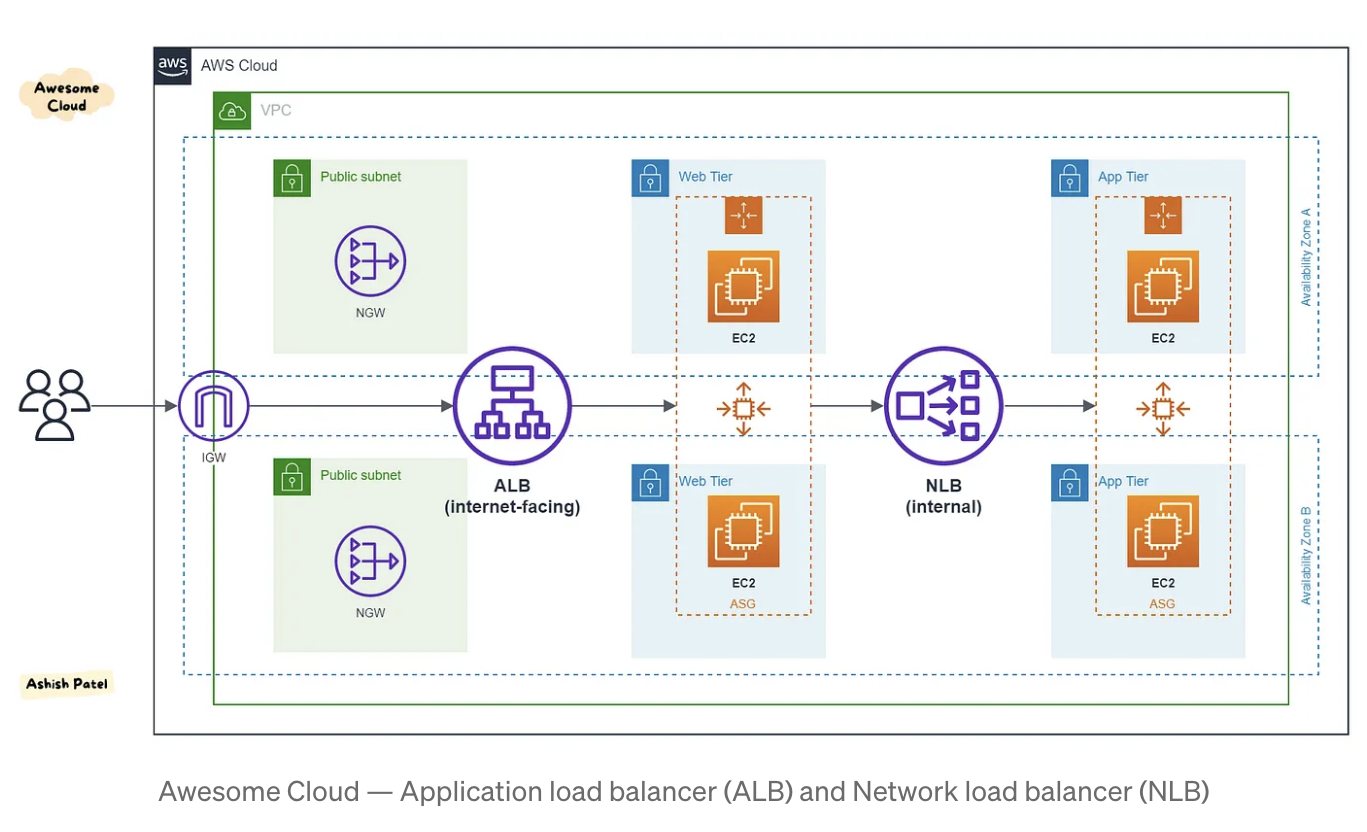1367x832 pixels.
Task: Select the EC2 icon in Zone B Web Tier
Action: [x=743, y=531]
